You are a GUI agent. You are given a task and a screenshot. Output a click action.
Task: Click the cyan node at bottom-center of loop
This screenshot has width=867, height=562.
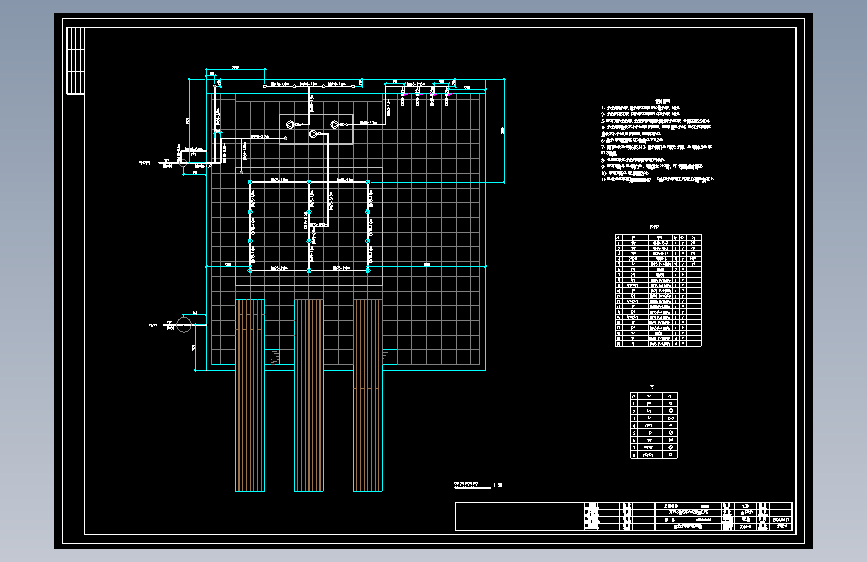(x=309, y=270)
